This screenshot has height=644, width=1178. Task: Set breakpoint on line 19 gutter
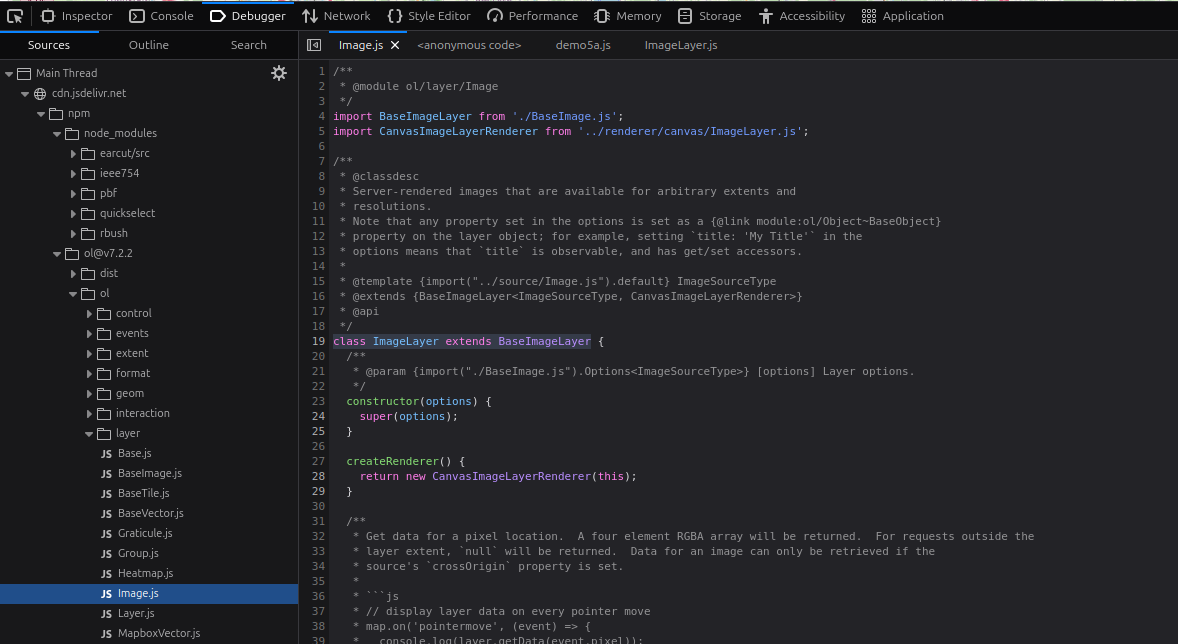coord(319,341)
